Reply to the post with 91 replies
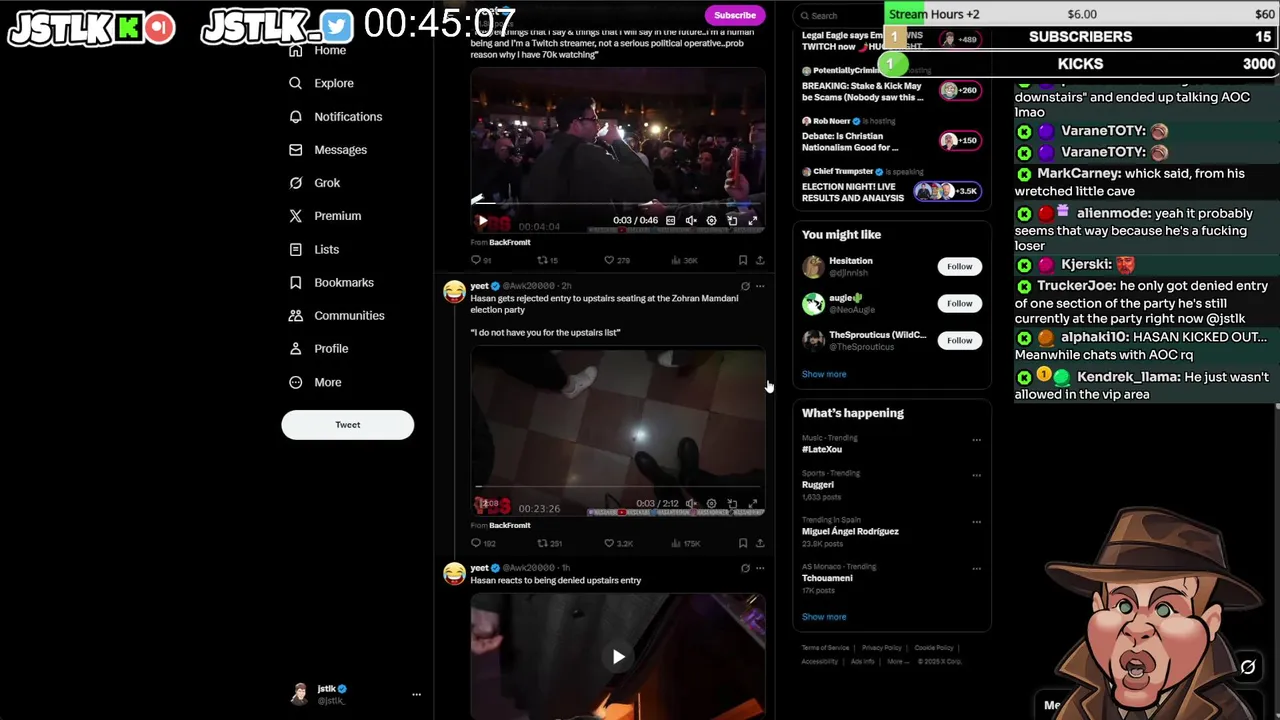 (481, 260)
